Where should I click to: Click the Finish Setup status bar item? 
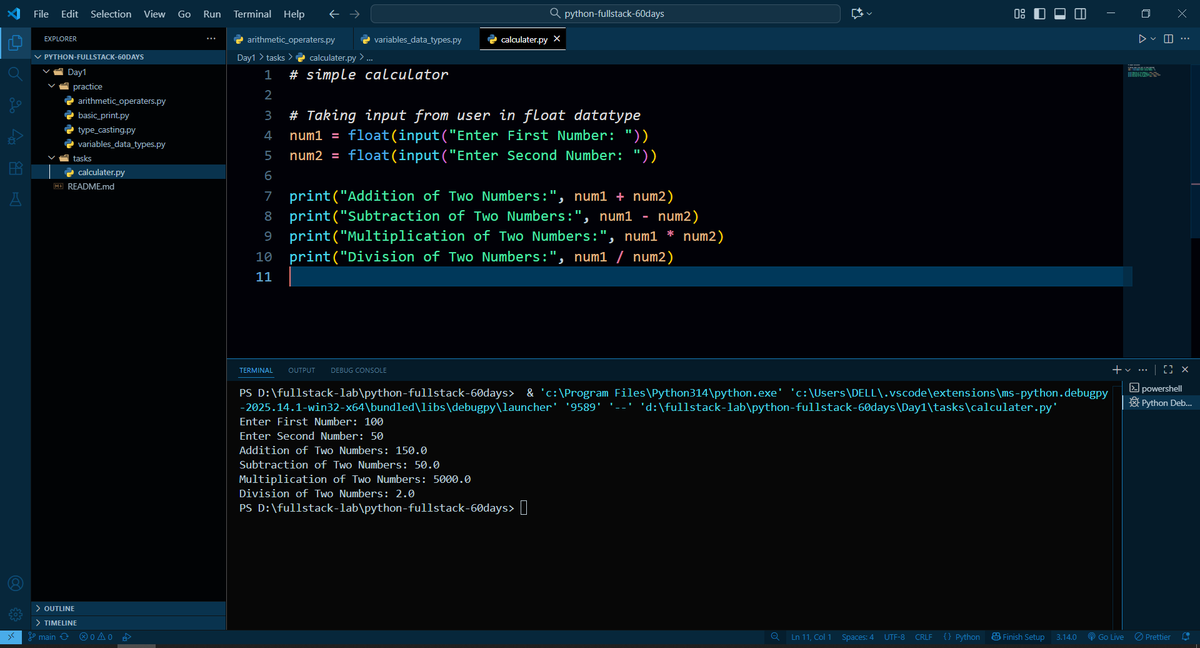(x=1018, y=636)
